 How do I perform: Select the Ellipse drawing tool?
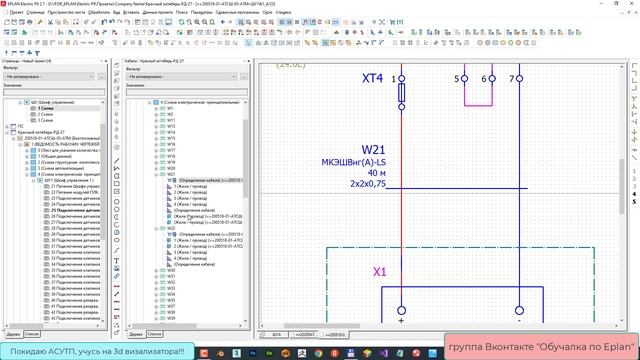point(117,240)
